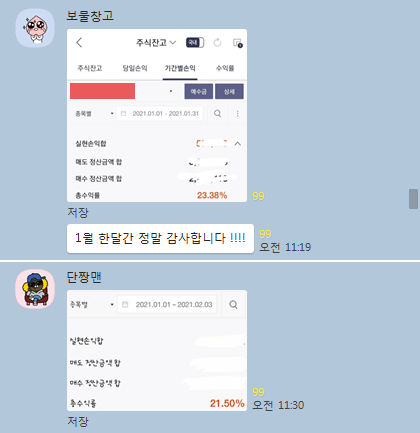Click the refresh icon beside the 국내 toggle

pos(217,43)
